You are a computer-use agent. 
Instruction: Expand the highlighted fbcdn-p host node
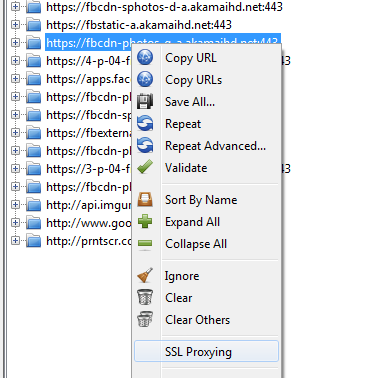click(15, 43)
